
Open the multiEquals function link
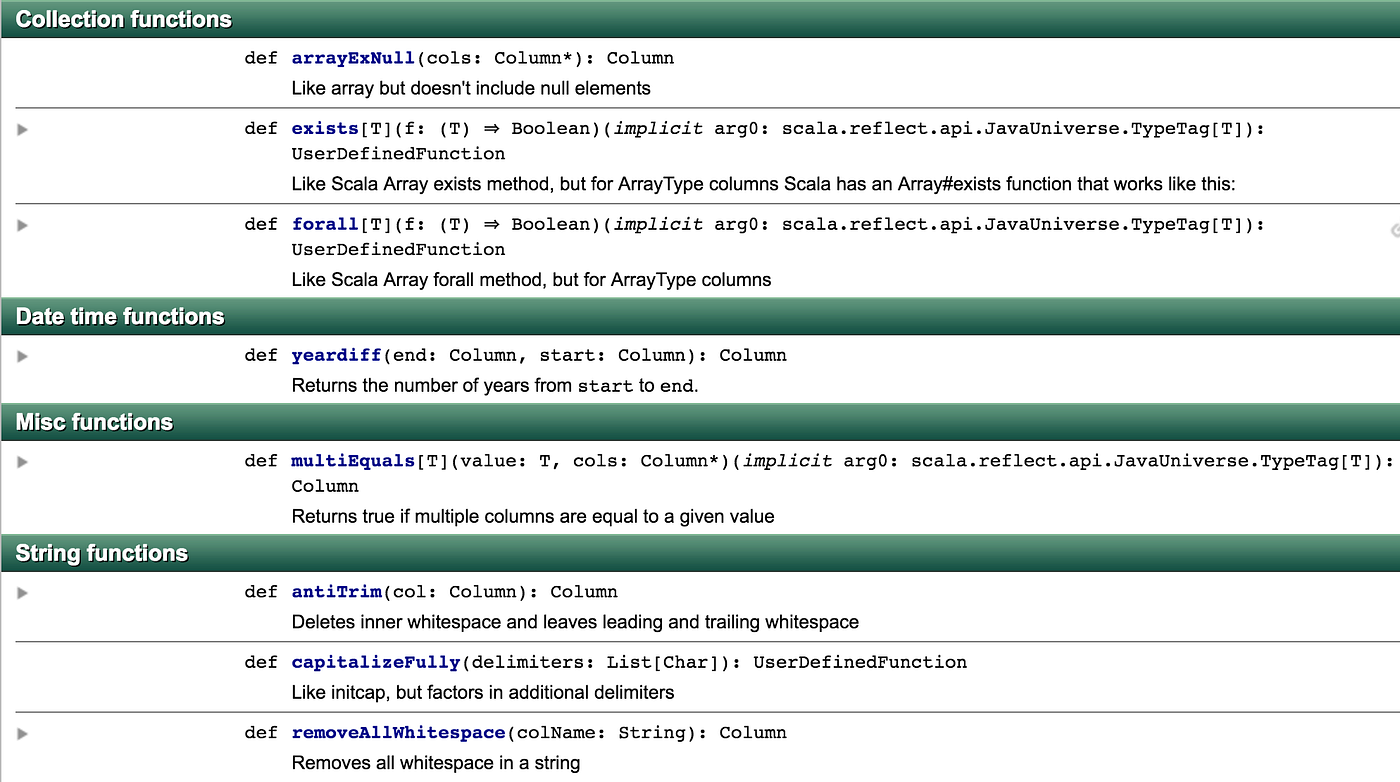[x=353, y=461]
